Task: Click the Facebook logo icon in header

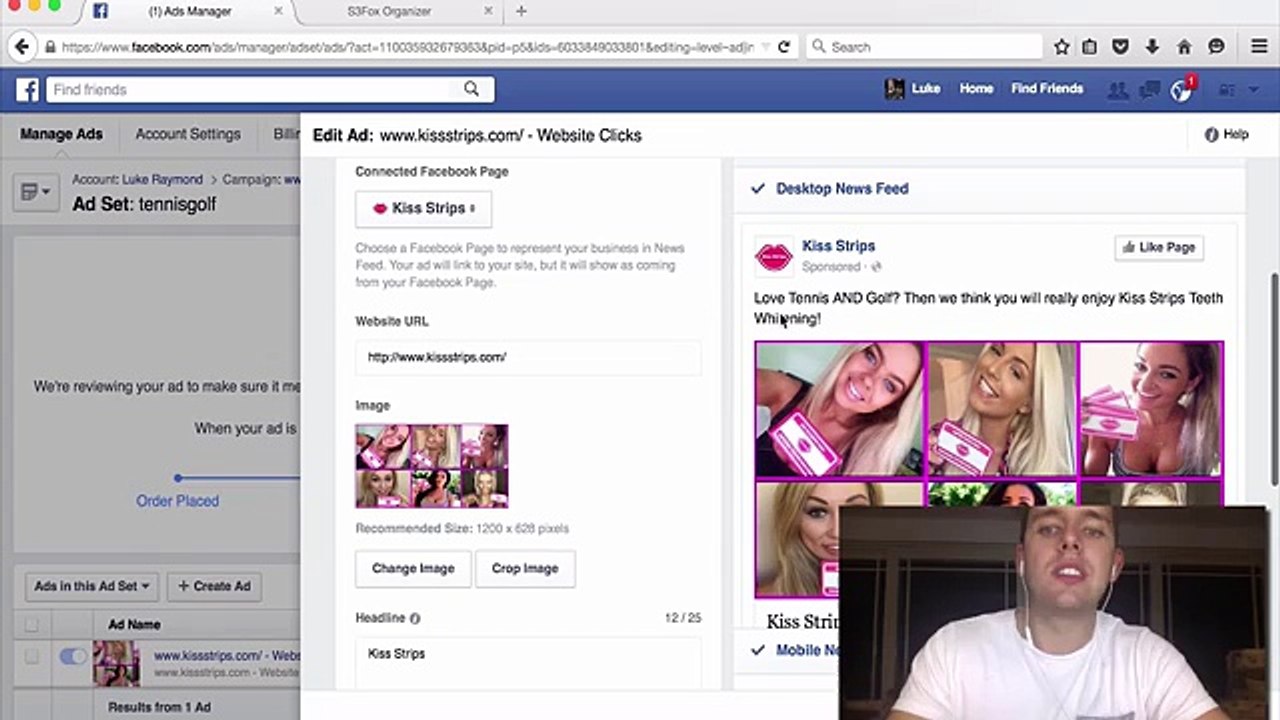Action: [28, 90]
